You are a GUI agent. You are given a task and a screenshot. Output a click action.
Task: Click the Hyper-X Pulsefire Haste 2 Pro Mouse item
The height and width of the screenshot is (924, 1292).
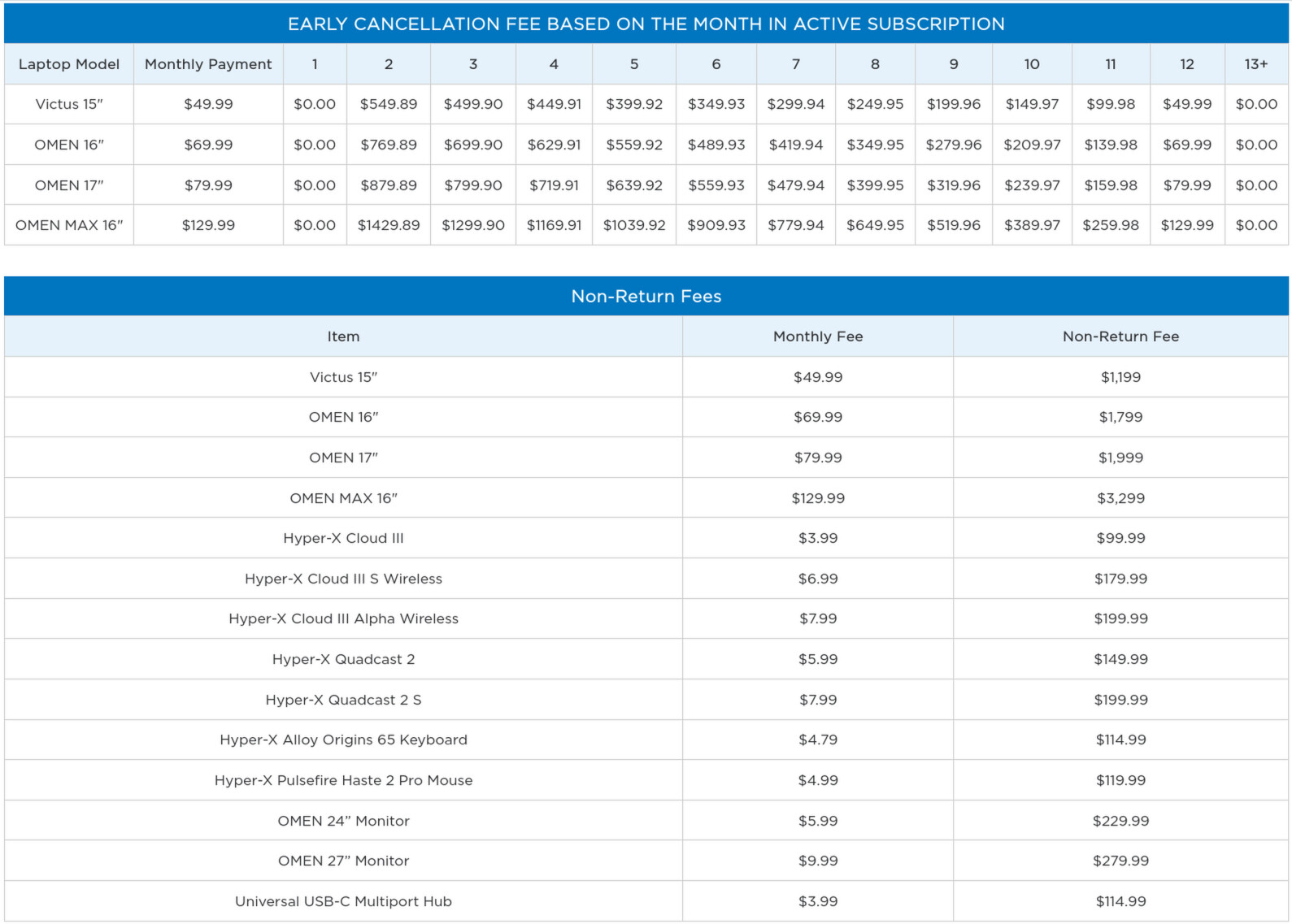pos(343,780)
